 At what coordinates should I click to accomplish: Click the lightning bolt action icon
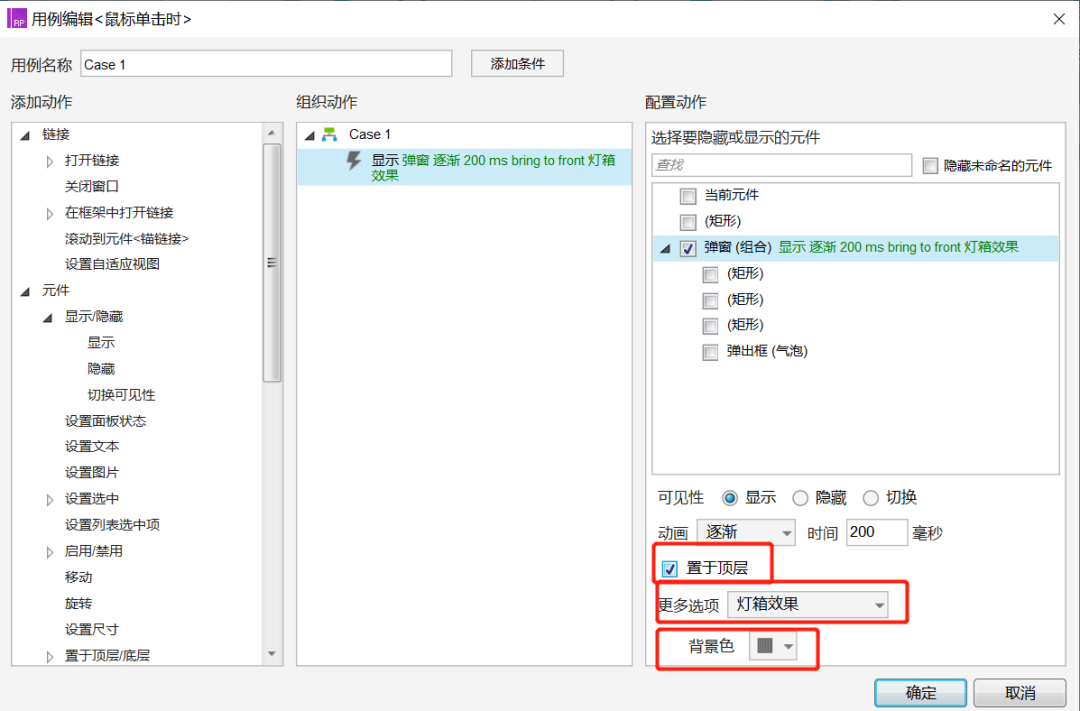(x=353, y=161)
